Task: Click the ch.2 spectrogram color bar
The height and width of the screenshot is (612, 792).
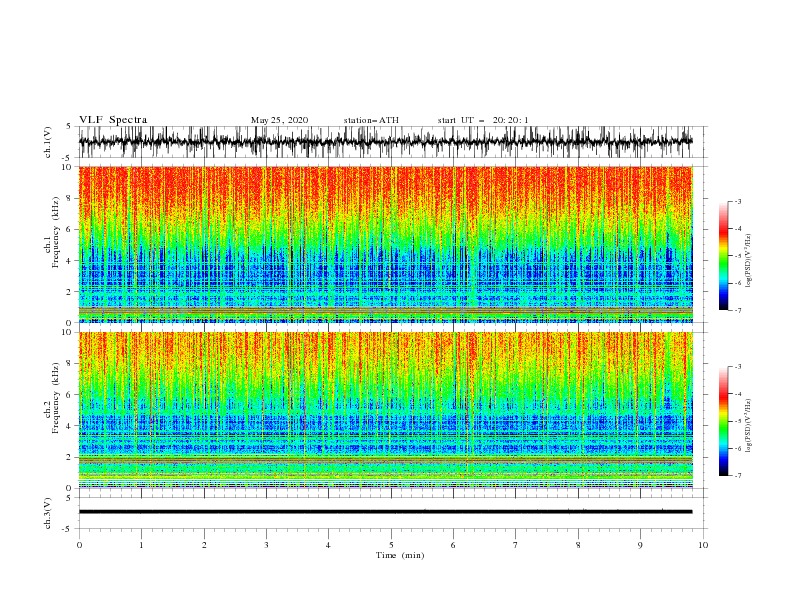Action: [723, 421]
